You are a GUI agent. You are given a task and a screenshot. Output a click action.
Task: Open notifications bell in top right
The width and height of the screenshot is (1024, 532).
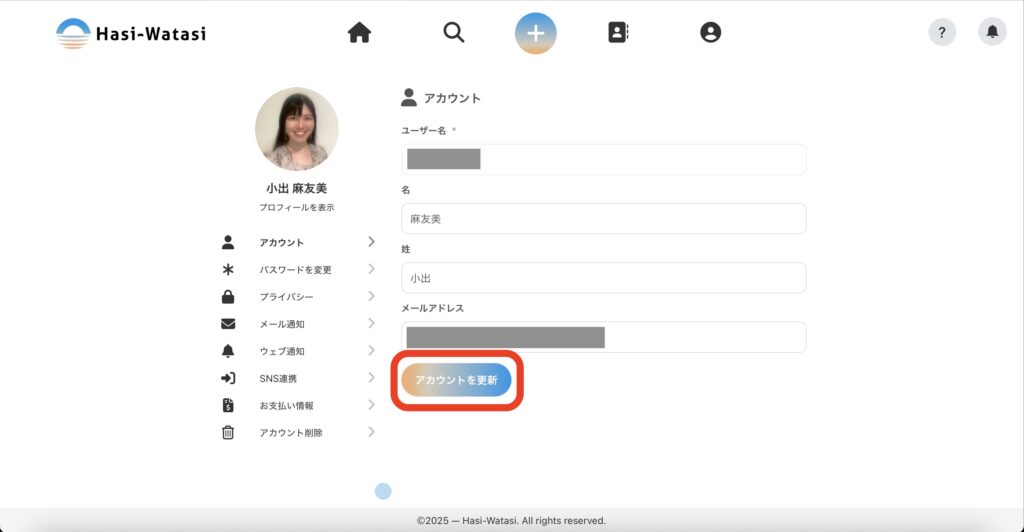992,31
